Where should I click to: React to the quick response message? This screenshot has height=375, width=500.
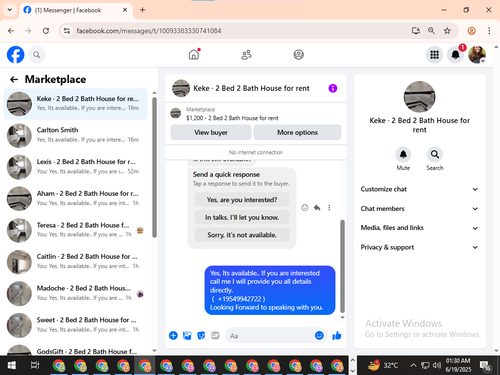tap(305, 208)
